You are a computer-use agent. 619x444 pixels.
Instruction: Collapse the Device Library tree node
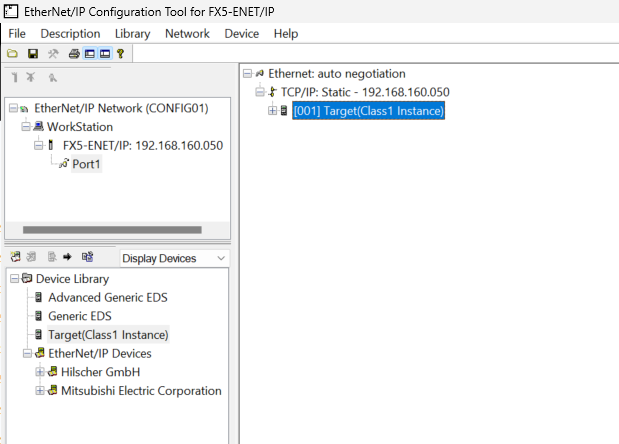(13, 279)
